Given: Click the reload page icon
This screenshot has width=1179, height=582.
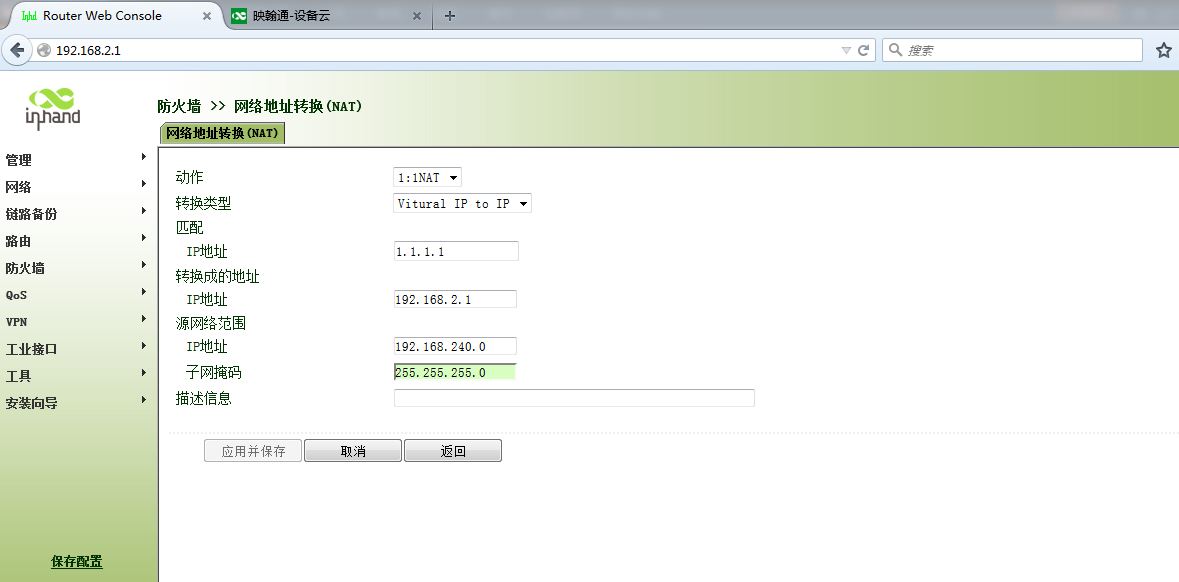Looking at the screenshot, I should (x=864, y=50).
